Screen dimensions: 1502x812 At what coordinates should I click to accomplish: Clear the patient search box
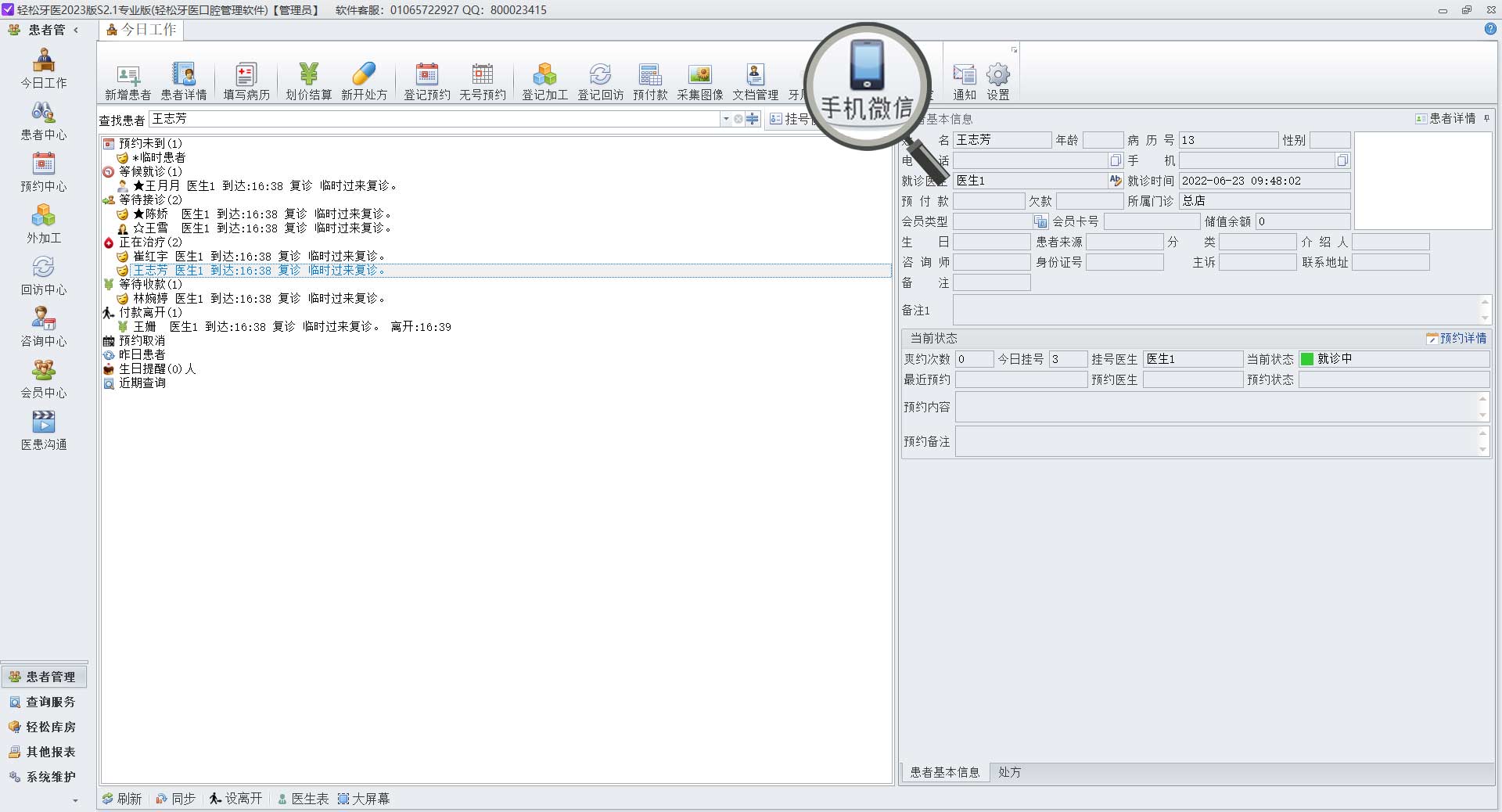click(x=738, y=119)
